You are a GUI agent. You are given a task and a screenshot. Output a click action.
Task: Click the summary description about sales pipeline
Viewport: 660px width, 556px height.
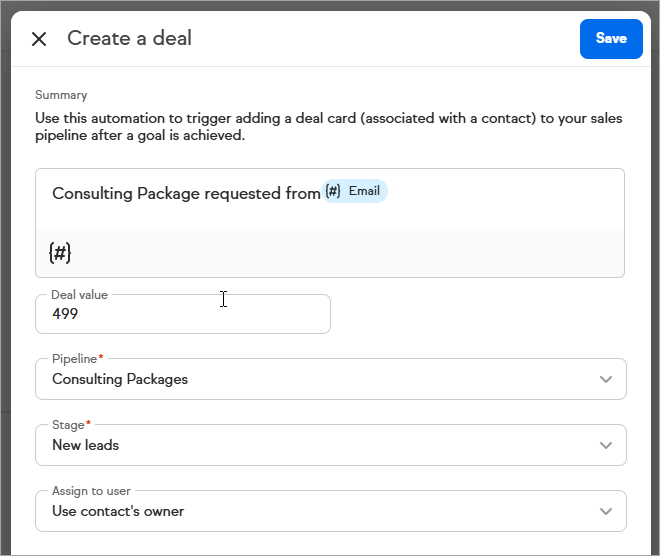click(x=328, y=127)
